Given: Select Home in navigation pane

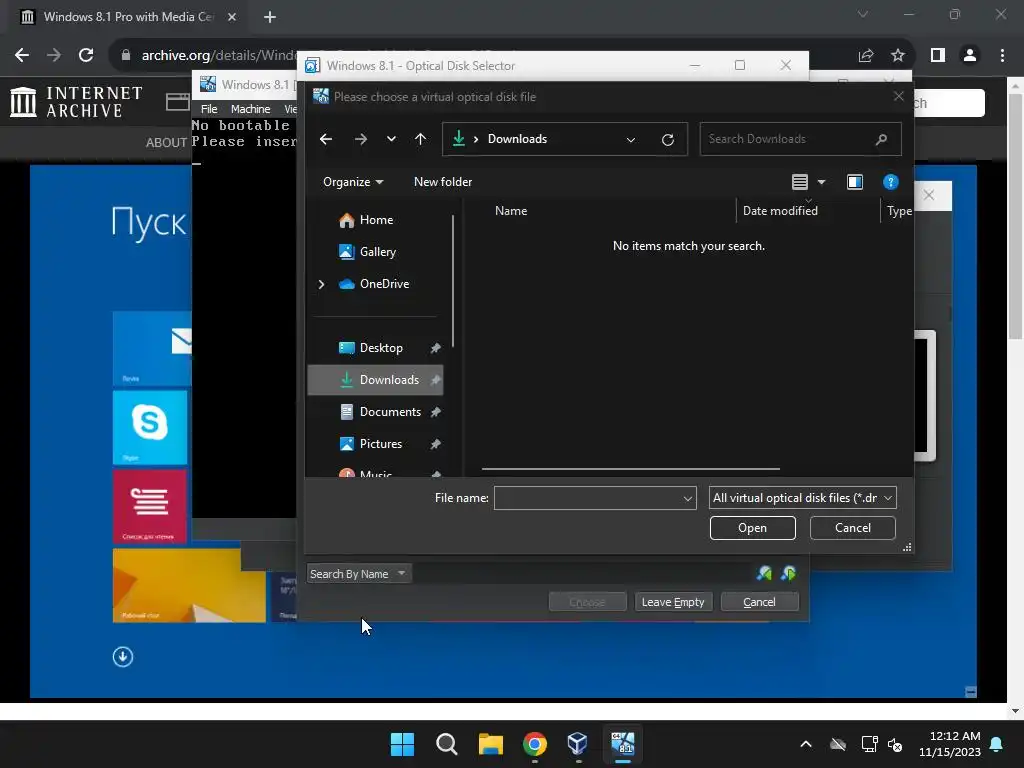Looking at the screenshot, I should (376, 220).
